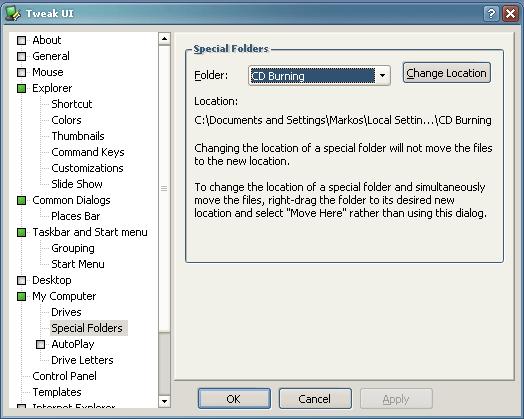524x419 pixels.
Task: Expand the Desktop tree node box
Action: 21,280
